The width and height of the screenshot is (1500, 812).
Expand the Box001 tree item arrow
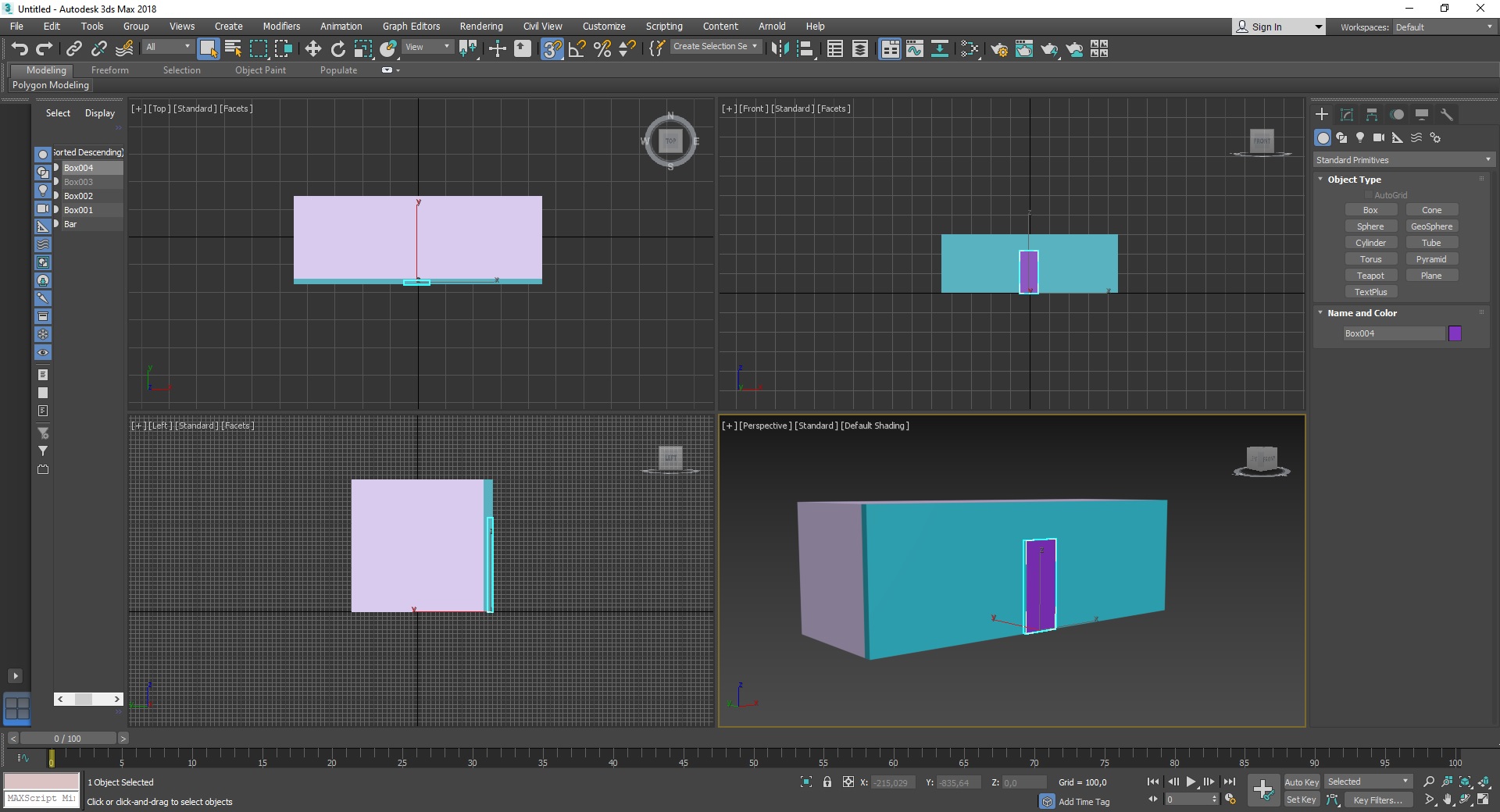[56, 210]
